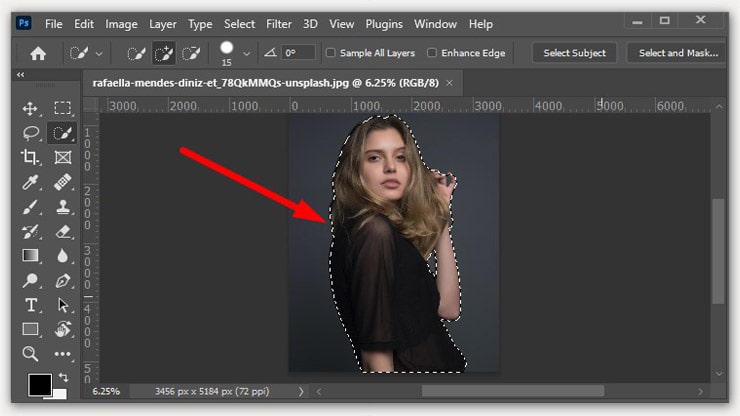Select the Horizontal Type tool

(x=30, y=305)
